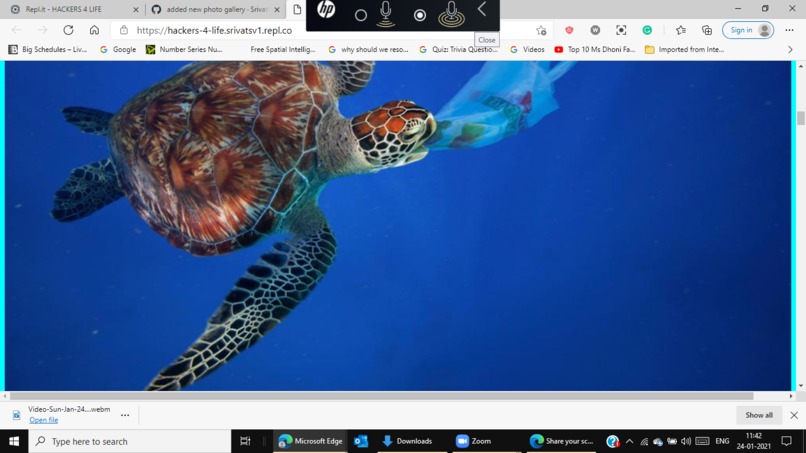Open the Videos bookmark
Screen dimensions: 806x453
point(527,49)
